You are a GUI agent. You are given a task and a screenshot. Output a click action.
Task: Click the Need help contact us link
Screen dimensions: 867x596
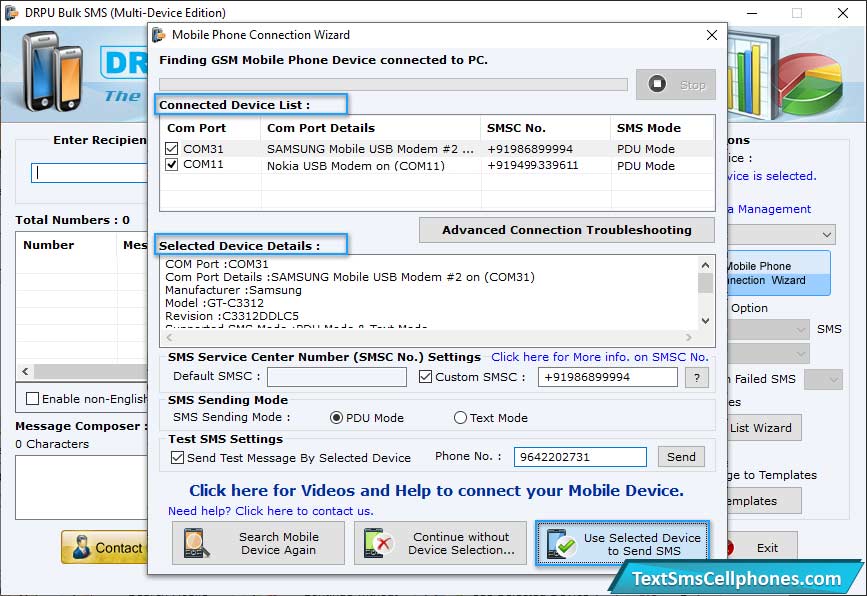[271, 511]
